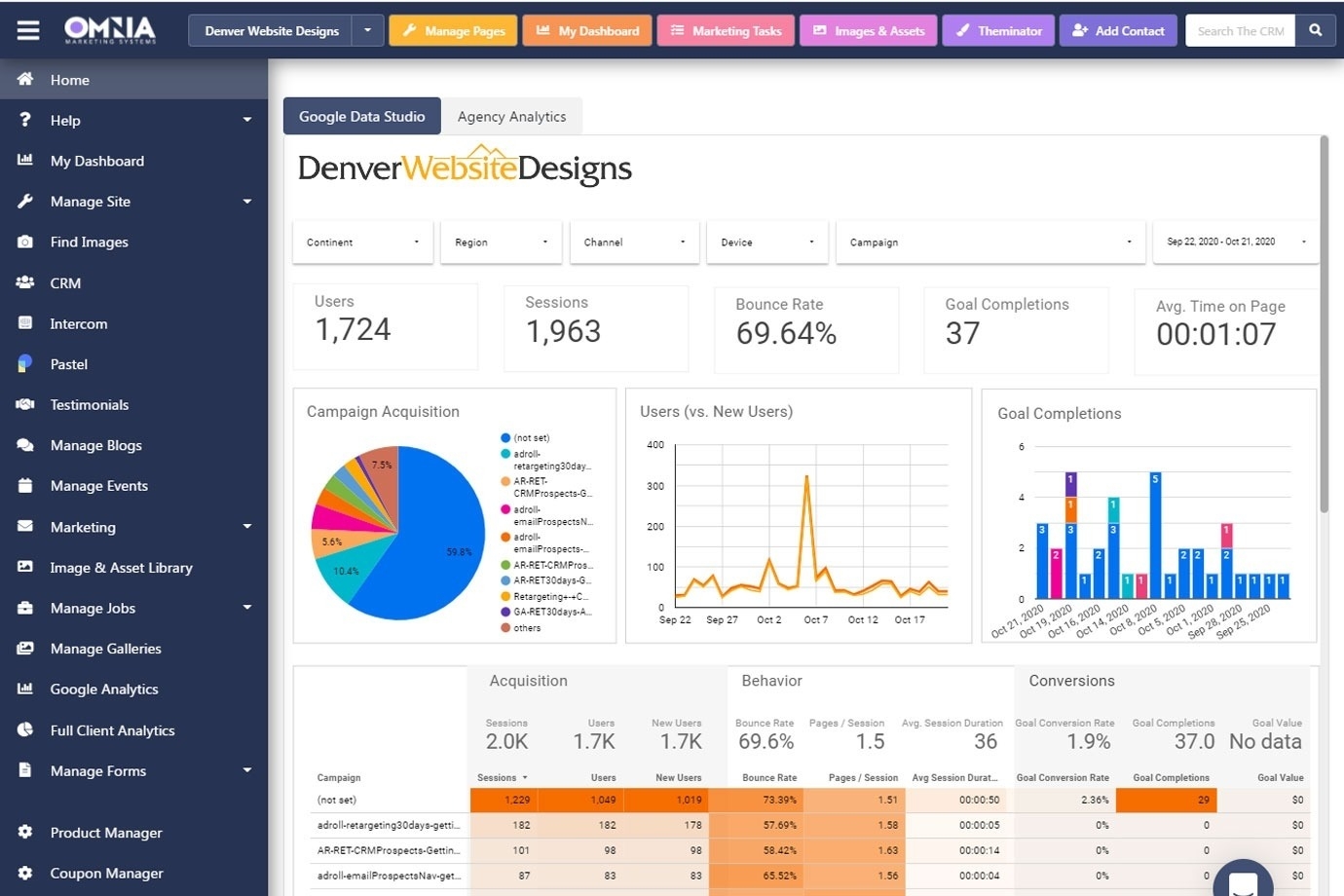Click the Goal Completions column header

[x=1171, y=777]
